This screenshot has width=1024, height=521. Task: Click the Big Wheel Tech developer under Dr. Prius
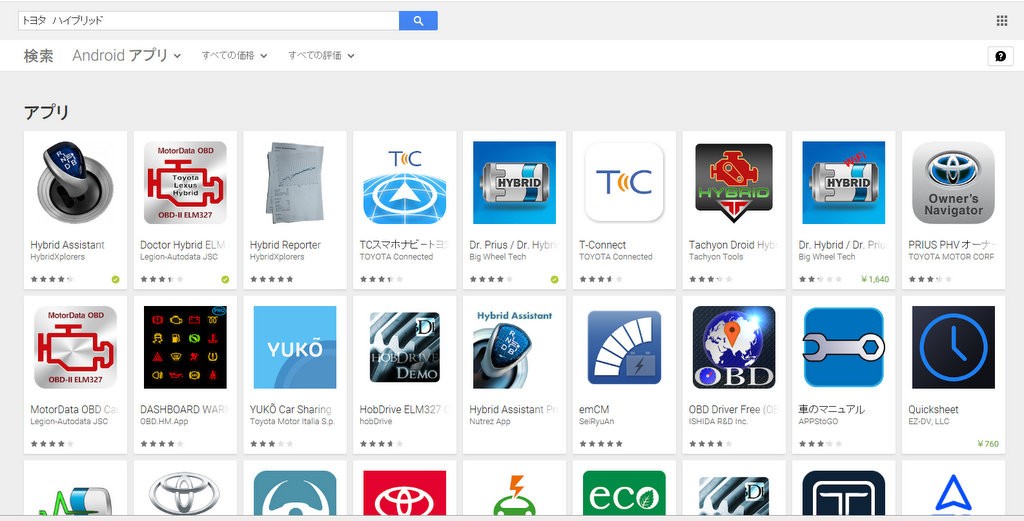click(x=498, y=257)
